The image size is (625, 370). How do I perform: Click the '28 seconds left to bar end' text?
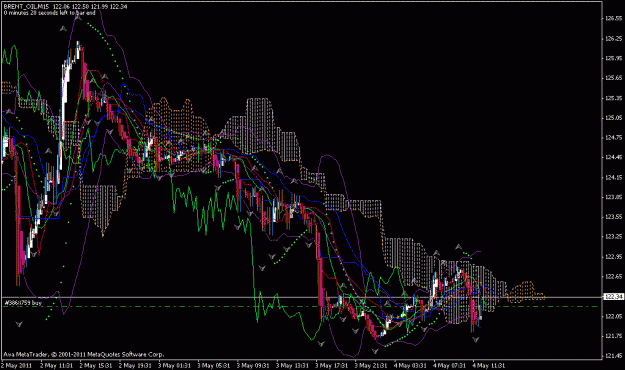tap(63, 13)
